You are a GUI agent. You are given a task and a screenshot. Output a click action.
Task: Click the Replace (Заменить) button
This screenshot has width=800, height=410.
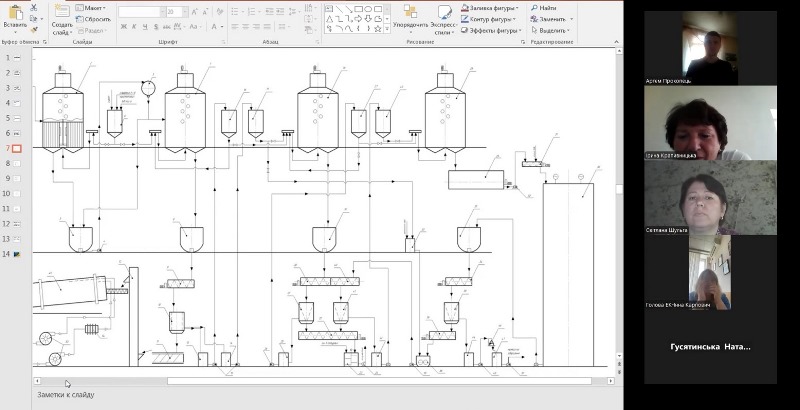coord(549,19)
